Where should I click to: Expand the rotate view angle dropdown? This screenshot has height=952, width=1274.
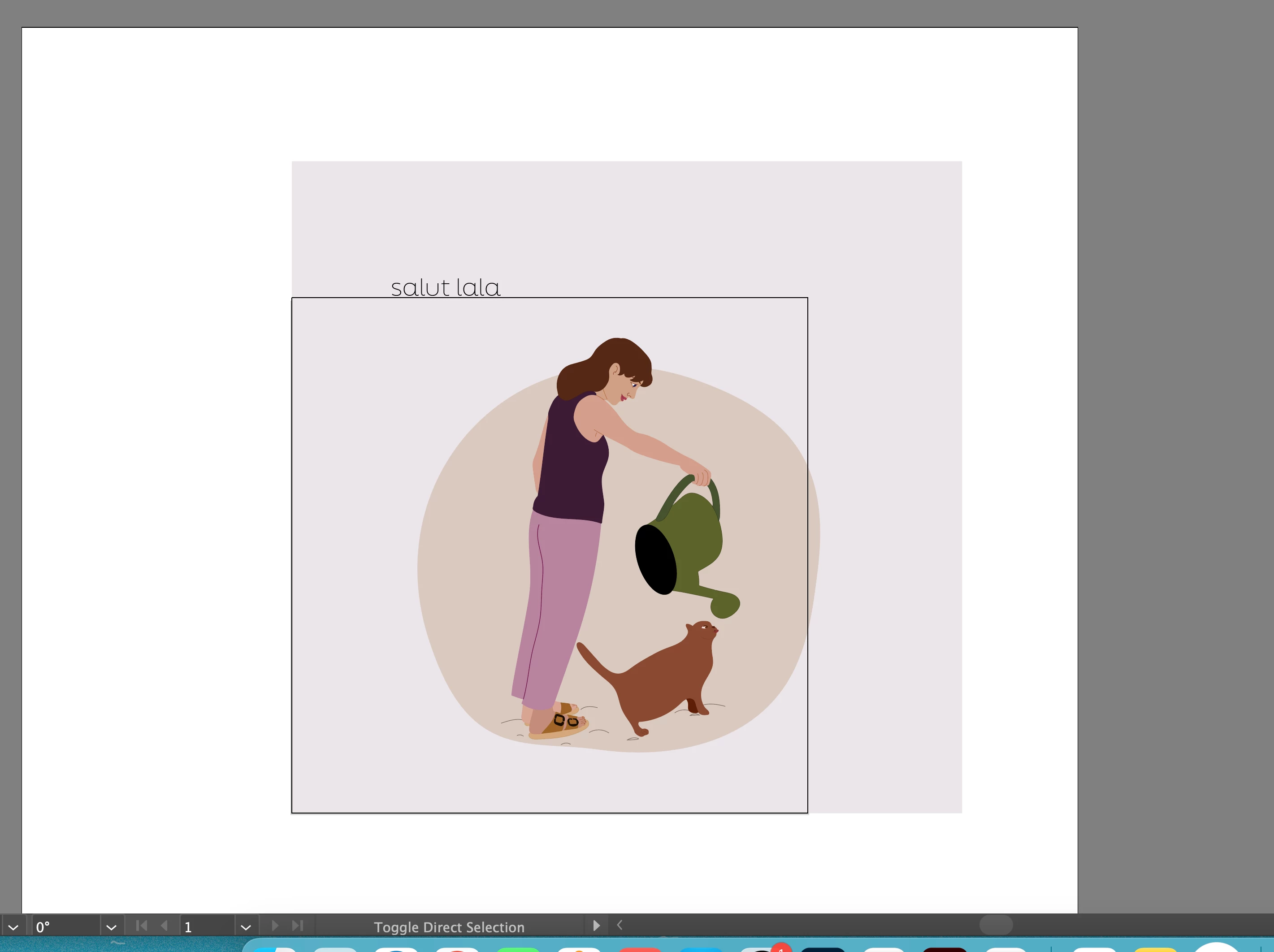coord(111,927)
